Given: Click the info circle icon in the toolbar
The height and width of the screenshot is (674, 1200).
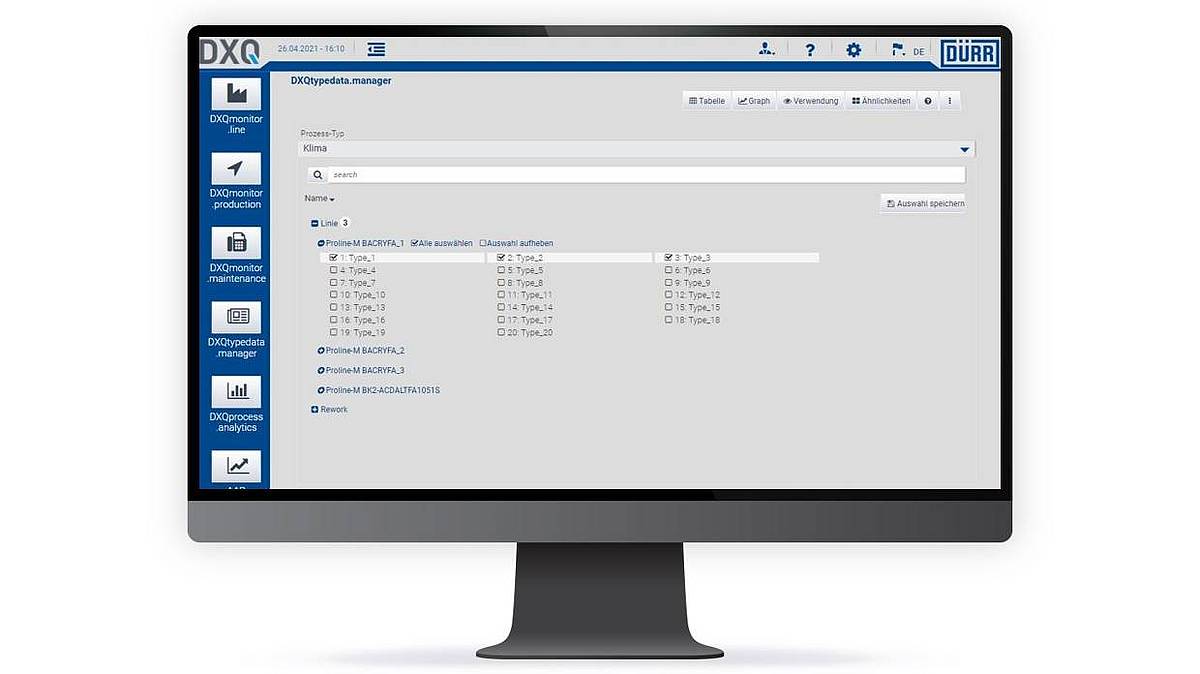Looking at the screenshot, I should pos(928,101).
